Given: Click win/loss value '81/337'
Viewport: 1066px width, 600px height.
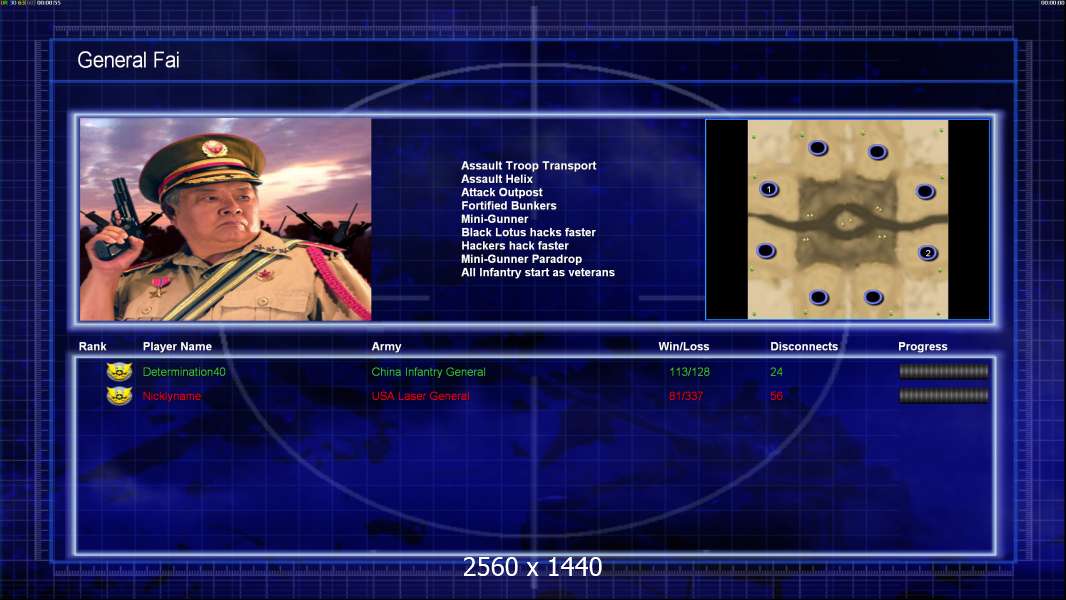Looking at the screenshot, I should 686,396.
